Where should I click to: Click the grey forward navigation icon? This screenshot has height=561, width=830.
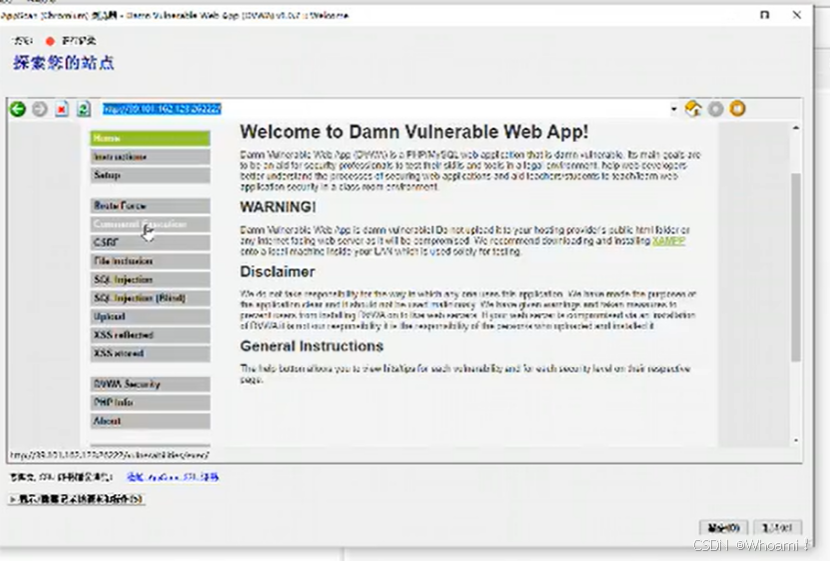pos(40,109)
